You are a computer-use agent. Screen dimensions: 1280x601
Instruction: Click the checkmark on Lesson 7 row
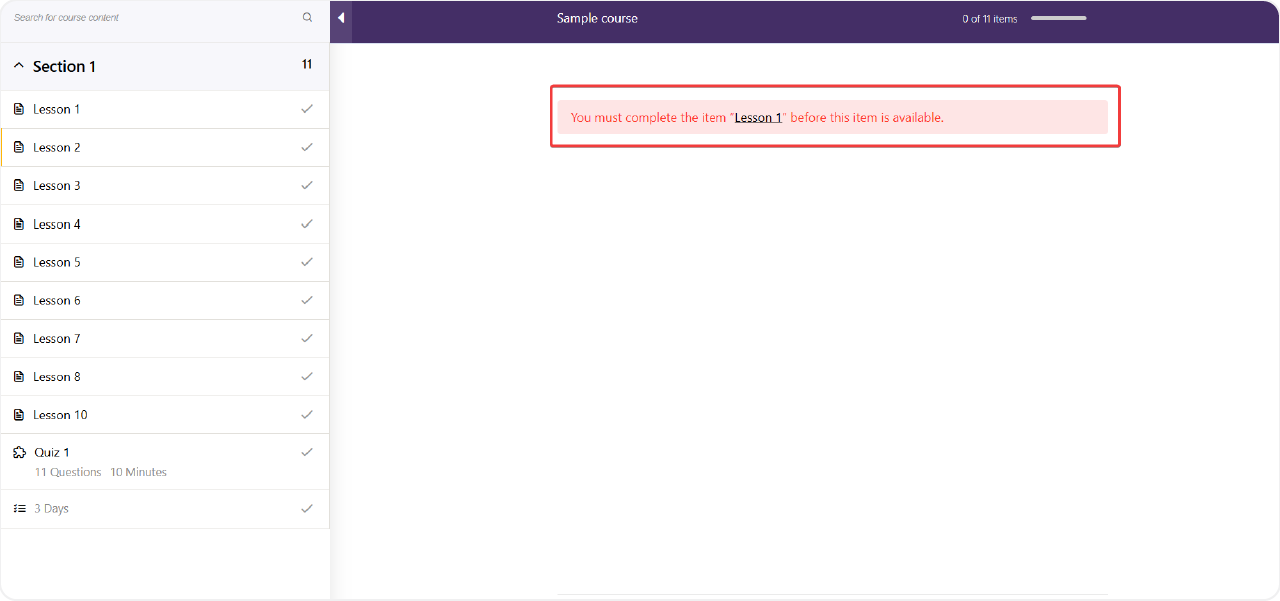pyautogui.click(x=307, y=337)
